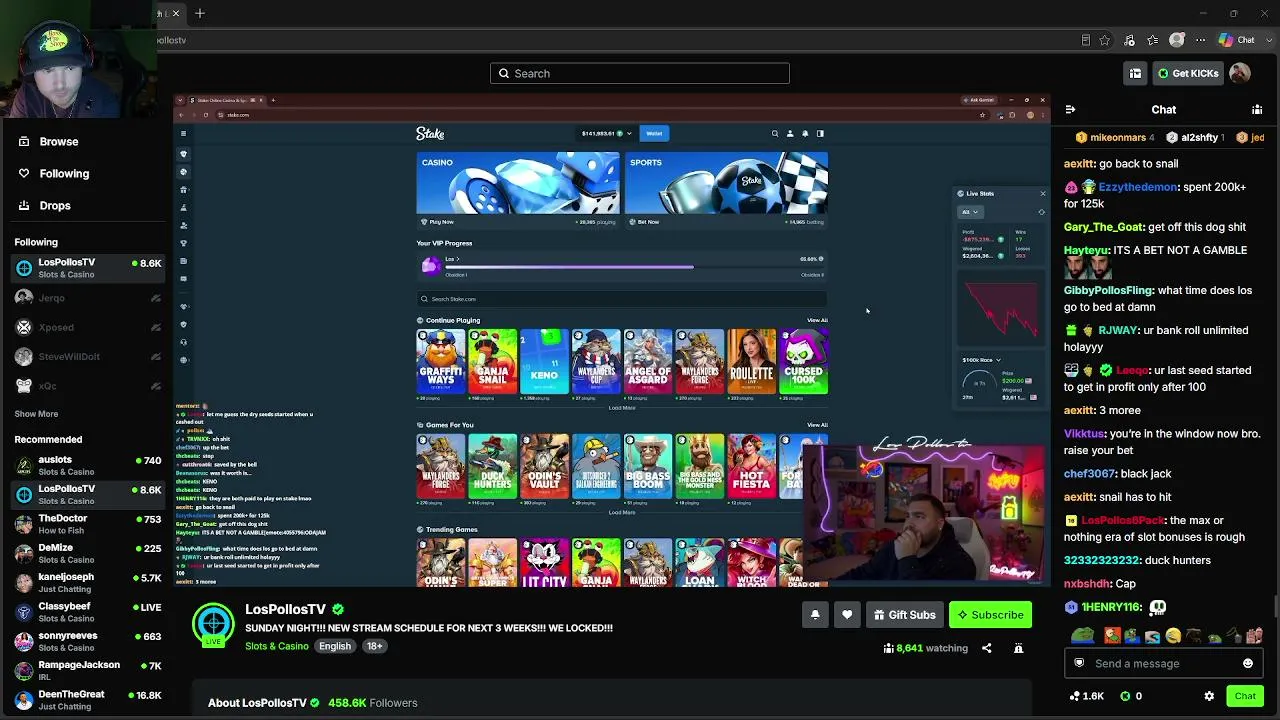
Task: Open a new browser tab with the plus button
Action: [x=200, y=13]
